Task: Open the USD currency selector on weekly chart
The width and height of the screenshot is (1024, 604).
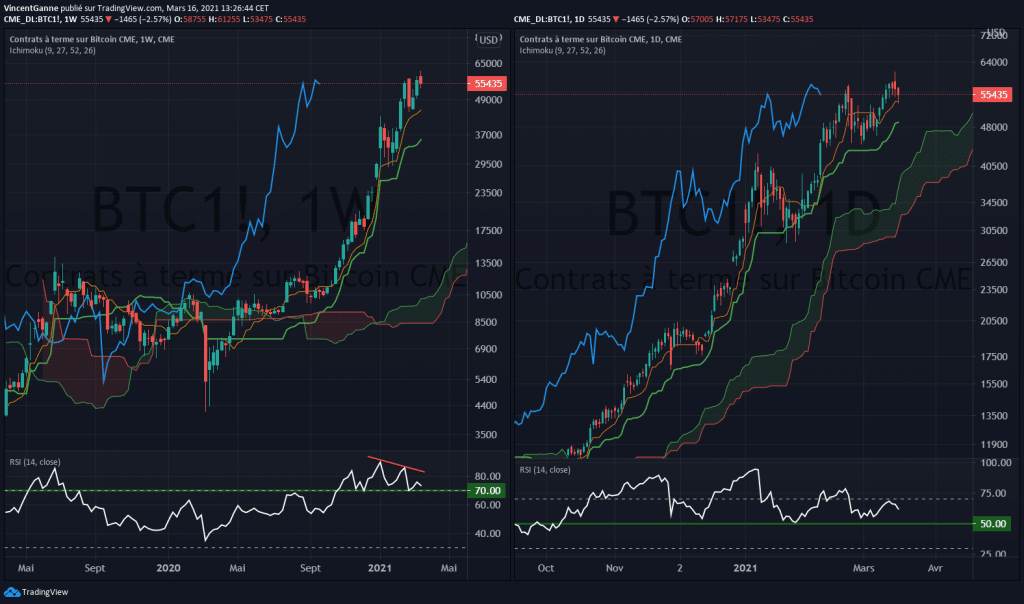Action: click(489, 39)
